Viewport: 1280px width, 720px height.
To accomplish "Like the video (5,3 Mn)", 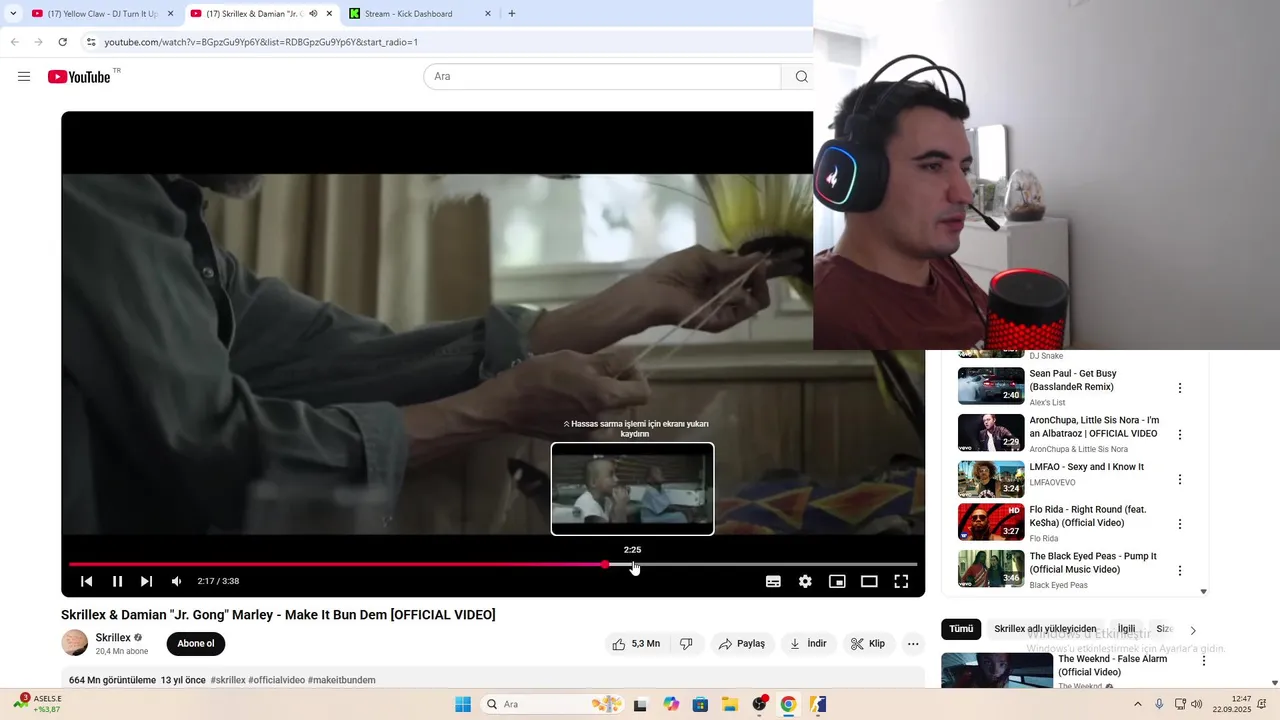I will [x=637, y=644].
